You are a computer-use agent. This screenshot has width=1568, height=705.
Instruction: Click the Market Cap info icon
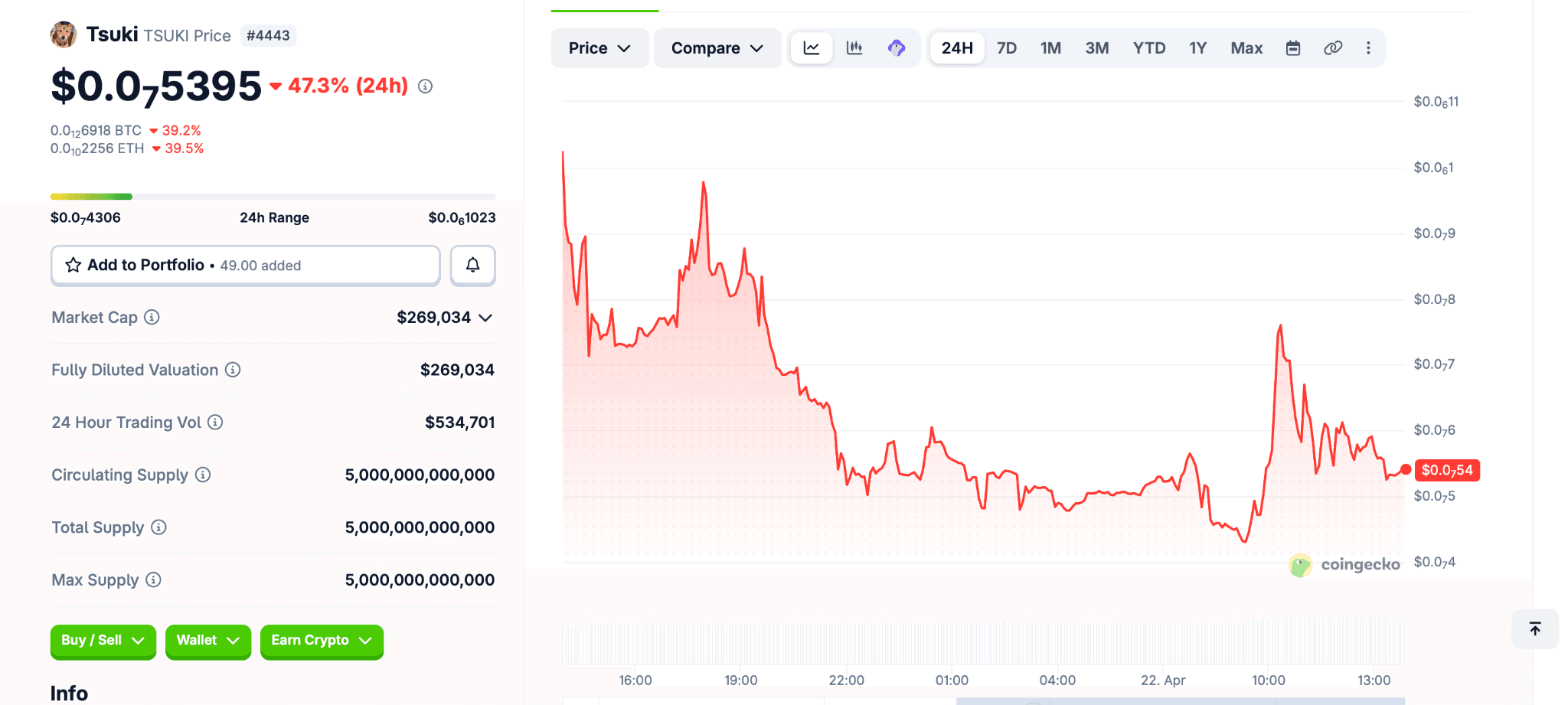[x=152, y=317]
